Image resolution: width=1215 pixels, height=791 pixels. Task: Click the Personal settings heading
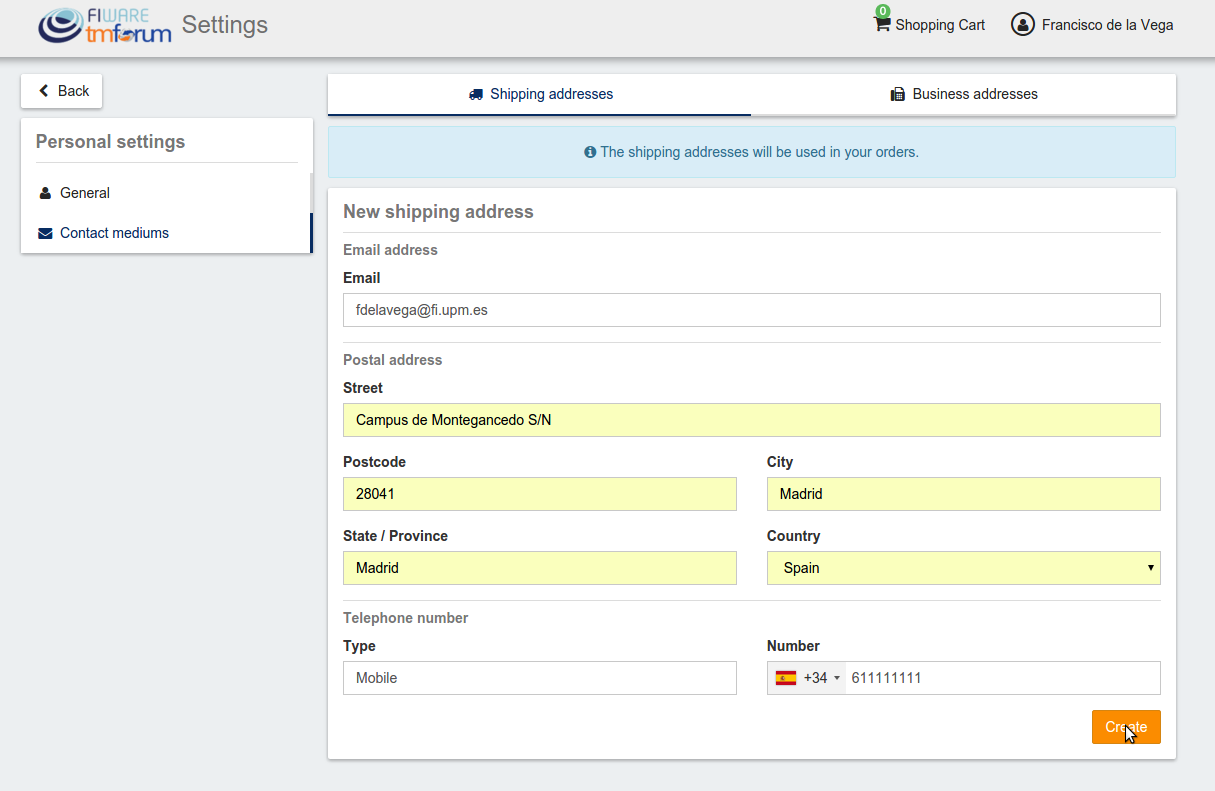(x=110, y=142)
